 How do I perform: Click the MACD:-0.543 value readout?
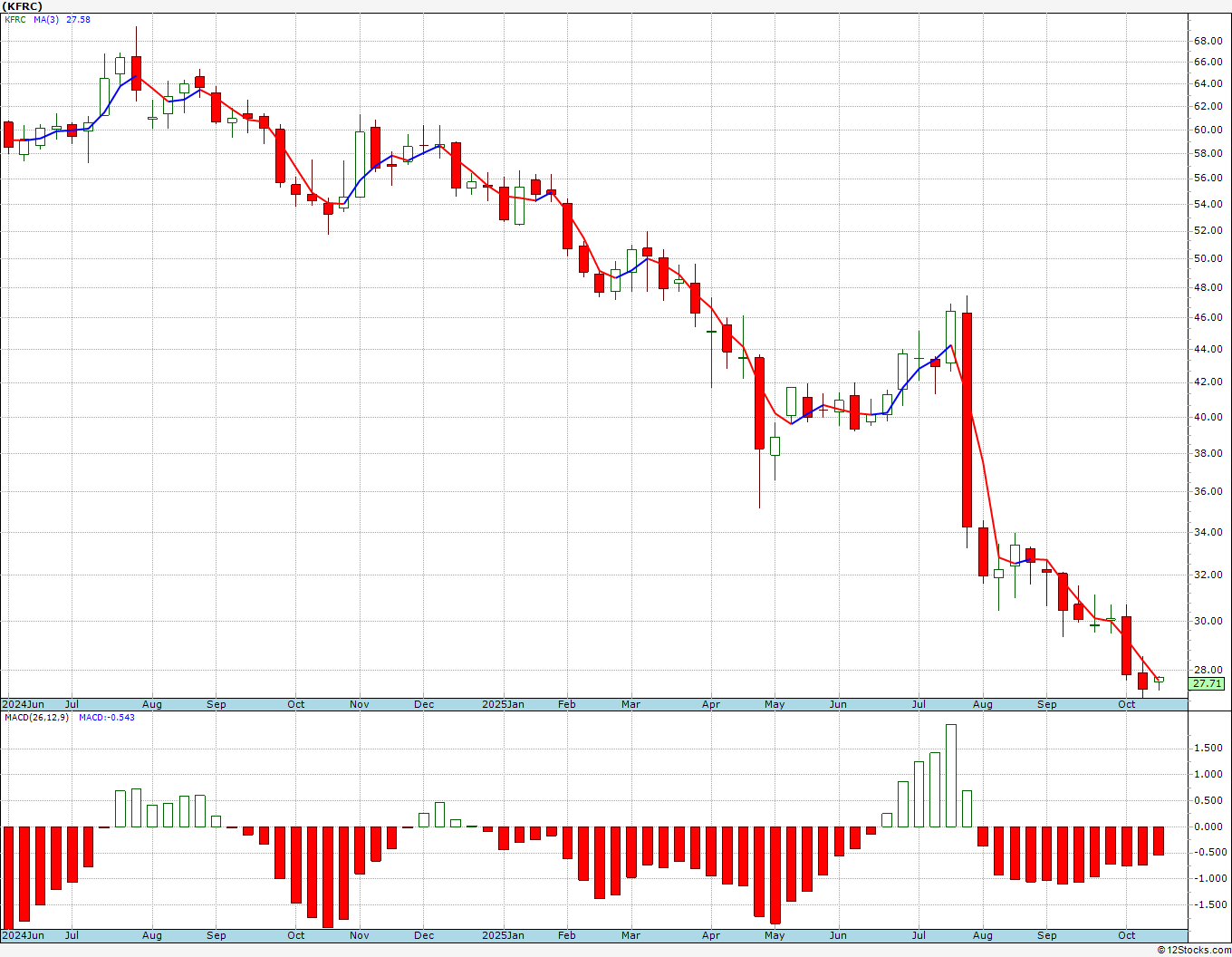tap(106, 718)
